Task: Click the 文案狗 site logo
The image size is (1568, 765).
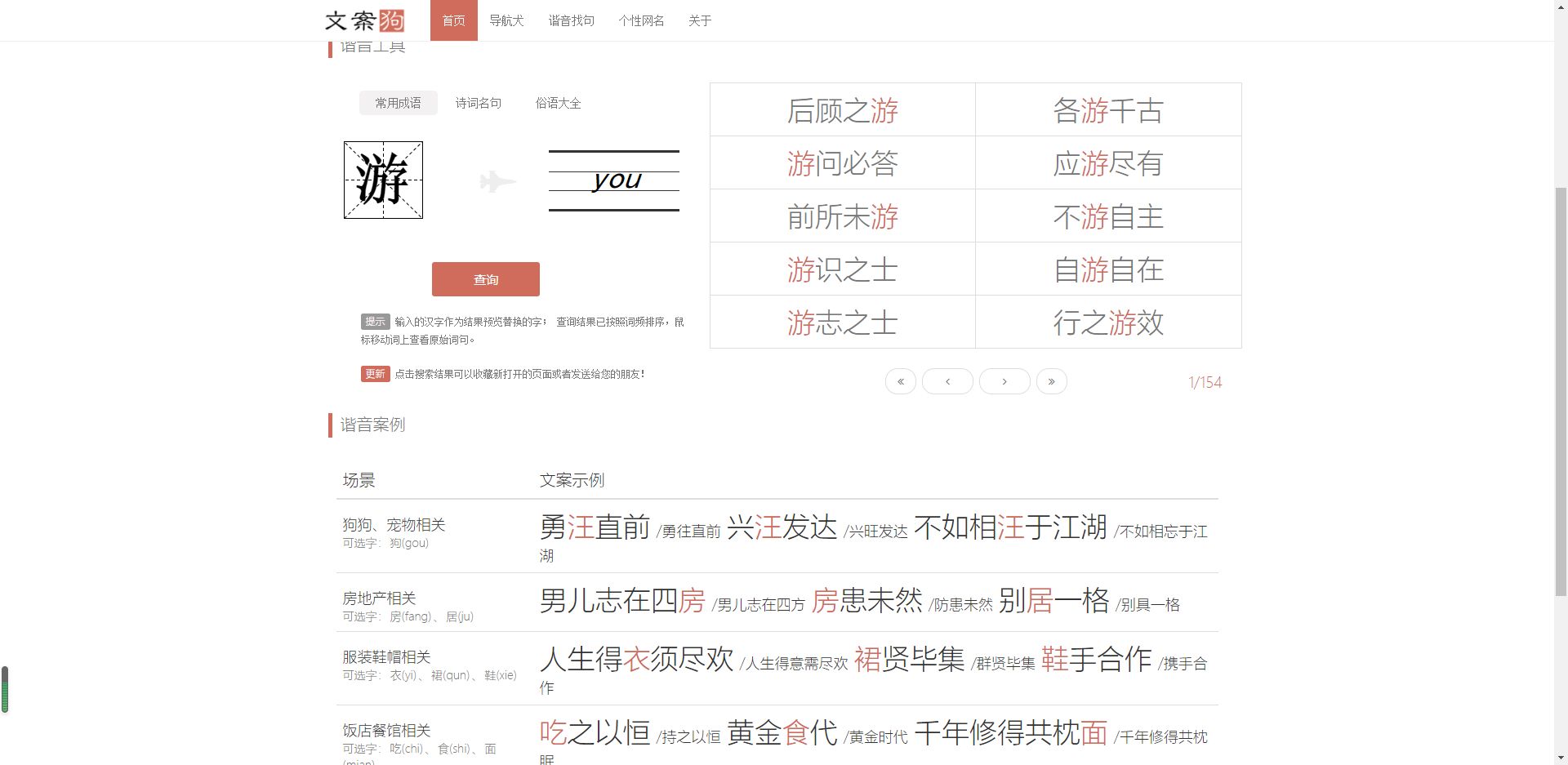Action: pyautogui.click(x=364, y=20)
